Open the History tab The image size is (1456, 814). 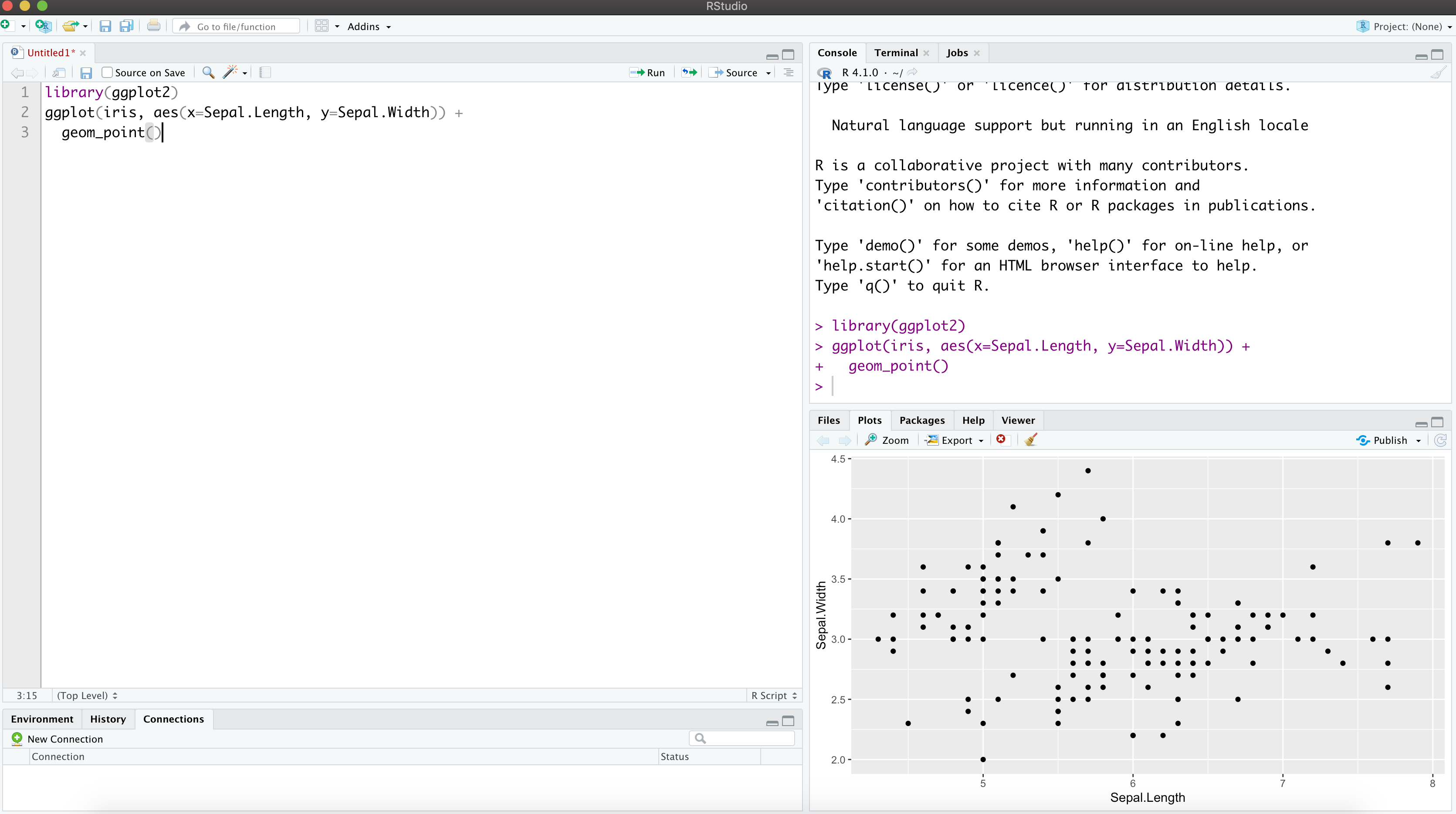click(x=107, y=719)
